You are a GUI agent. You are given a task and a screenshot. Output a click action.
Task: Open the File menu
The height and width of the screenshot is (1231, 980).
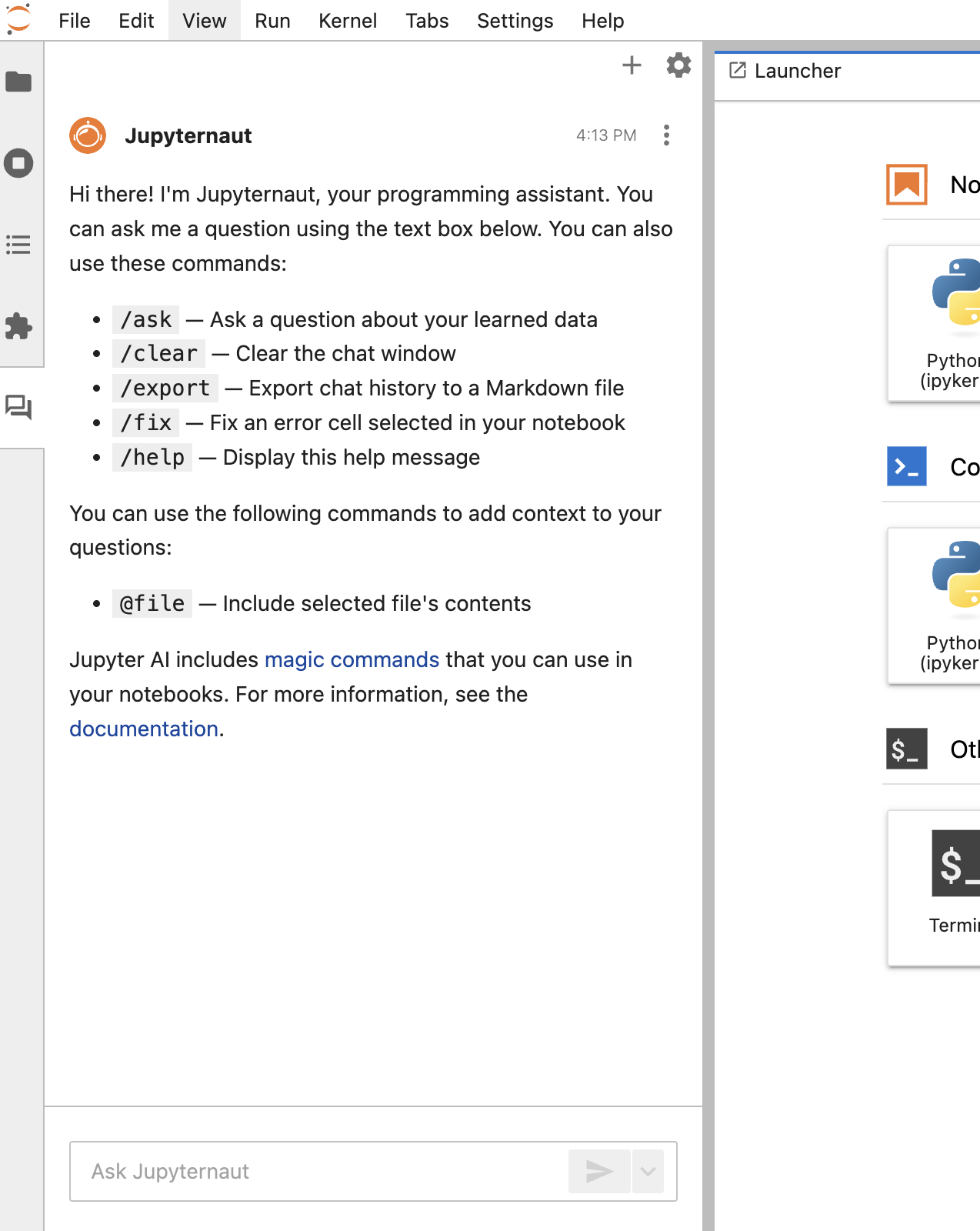pyautogui.click(x=75, y=21)
